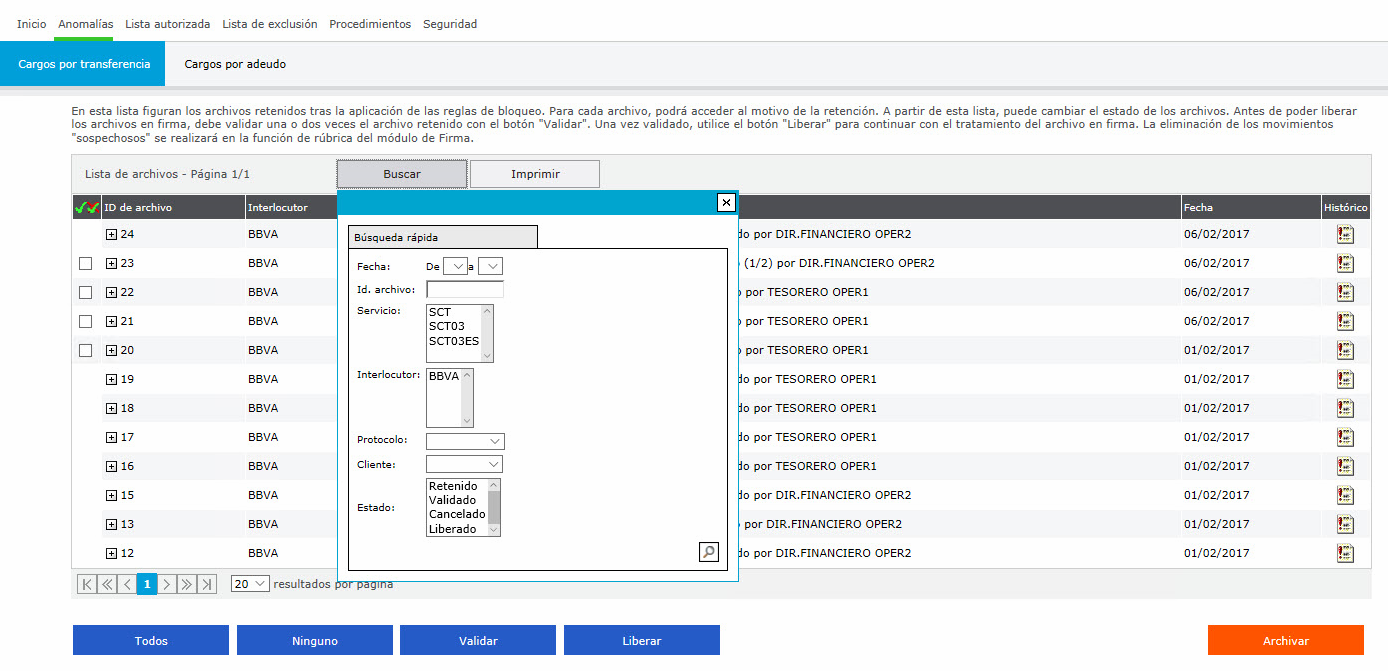The image size is (1388, 671).
Task: Expand row for file 19
Action: tap(112, 379)
